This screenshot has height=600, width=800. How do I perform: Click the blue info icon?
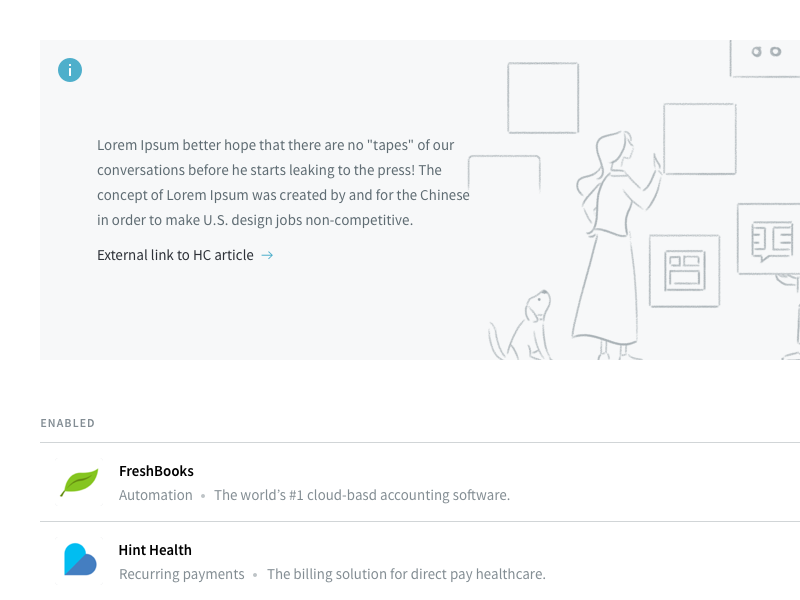pos(70,70)
